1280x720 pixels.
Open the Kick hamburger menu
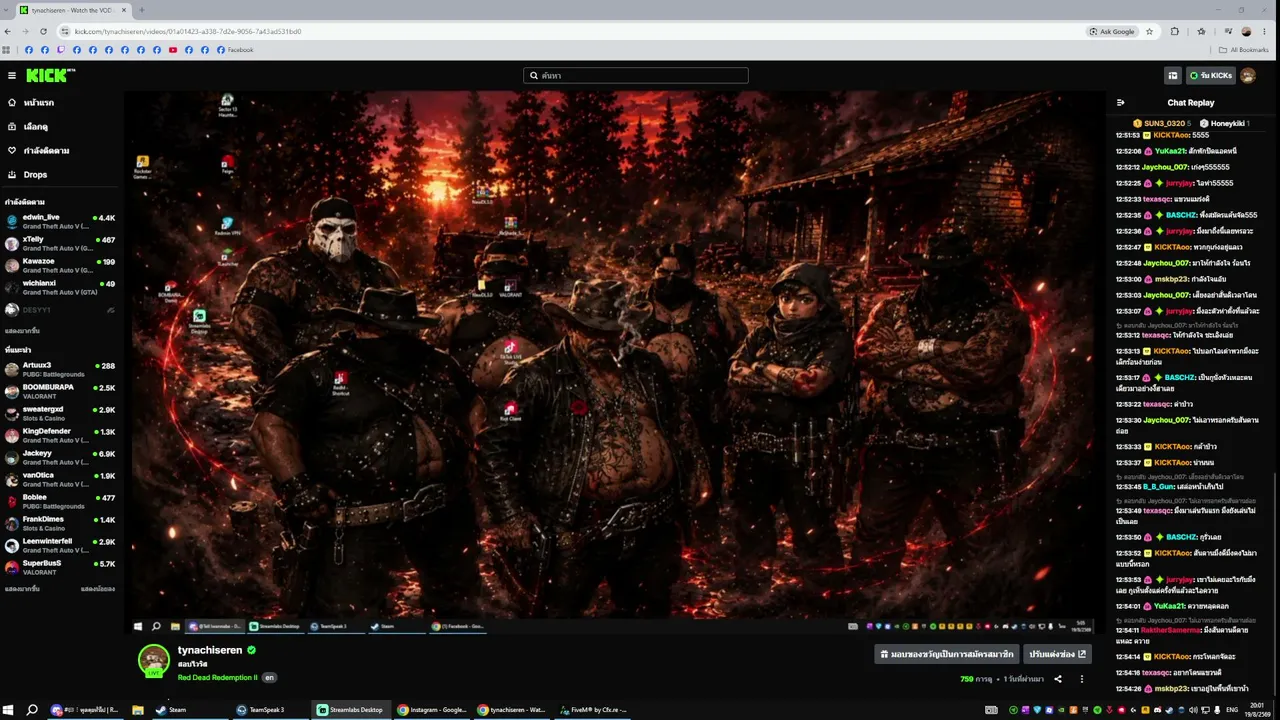click(12, 75)
